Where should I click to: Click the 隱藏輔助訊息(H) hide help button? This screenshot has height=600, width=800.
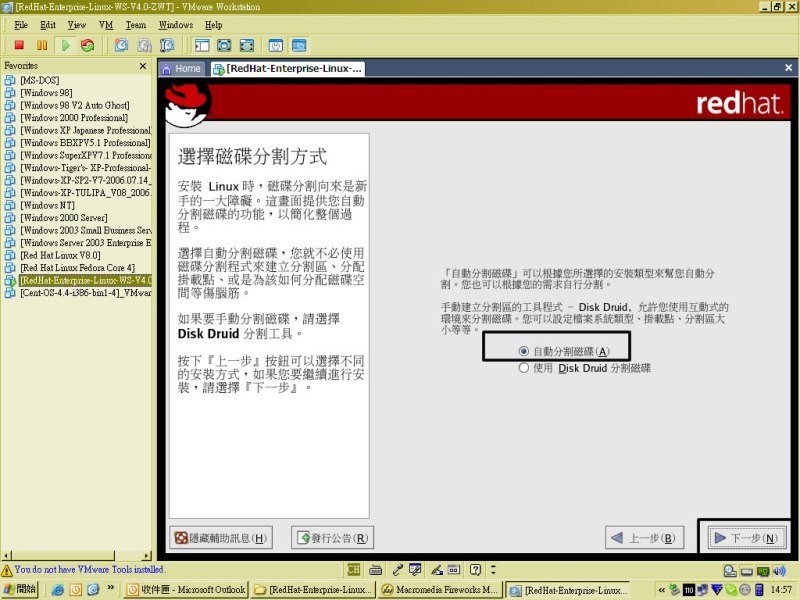[221, 538]
